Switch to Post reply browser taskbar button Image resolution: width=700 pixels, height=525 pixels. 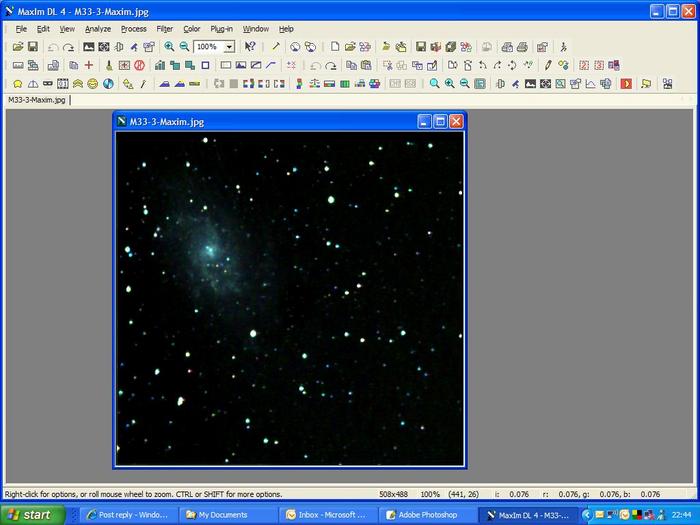pos(129,515)
